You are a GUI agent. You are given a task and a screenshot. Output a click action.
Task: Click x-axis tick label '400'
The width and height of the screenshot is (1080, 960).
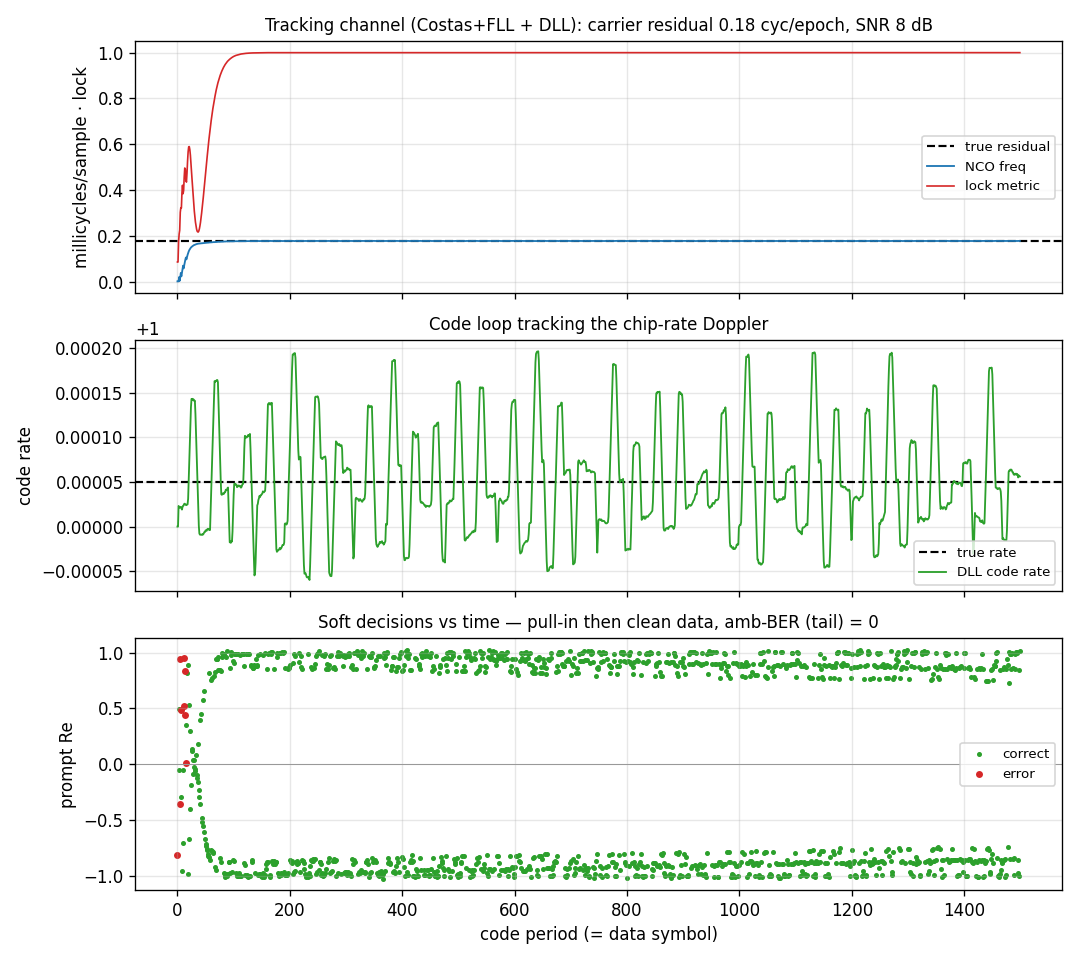[x=402, y=910]
